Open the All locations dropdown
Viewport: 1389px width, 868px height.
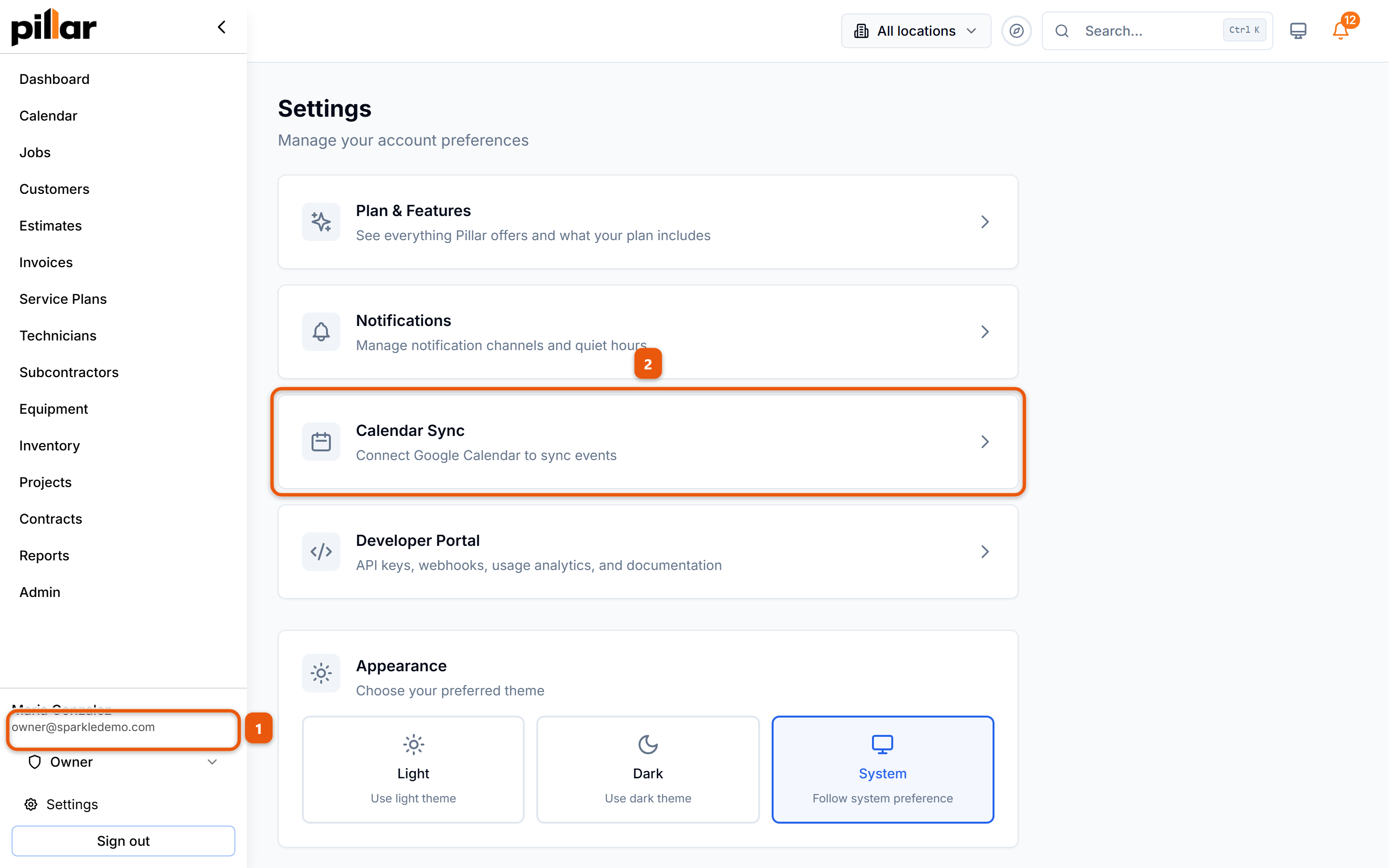pos(916,31)
